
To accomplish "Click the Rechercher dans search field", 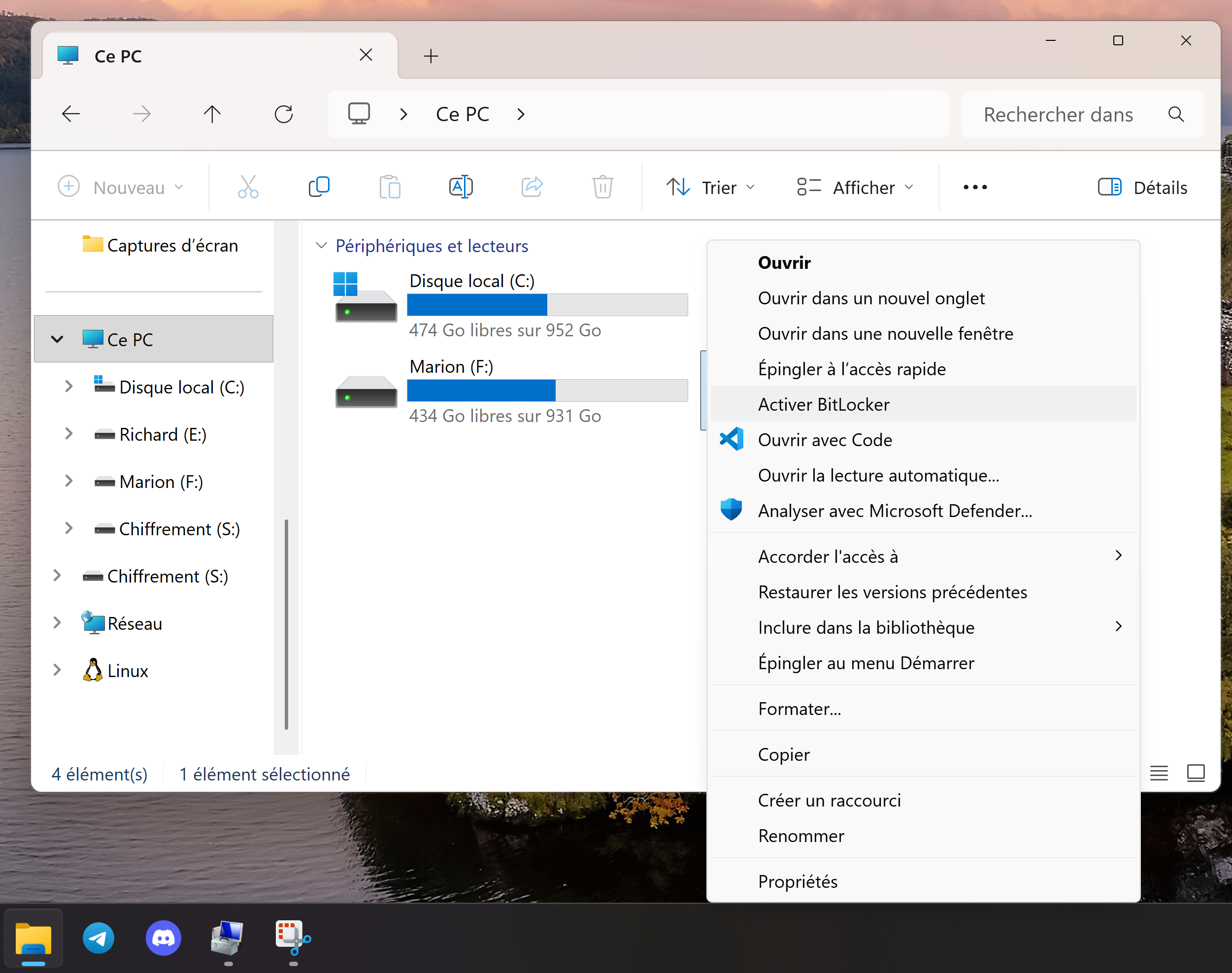I will tap(1057, 115).
